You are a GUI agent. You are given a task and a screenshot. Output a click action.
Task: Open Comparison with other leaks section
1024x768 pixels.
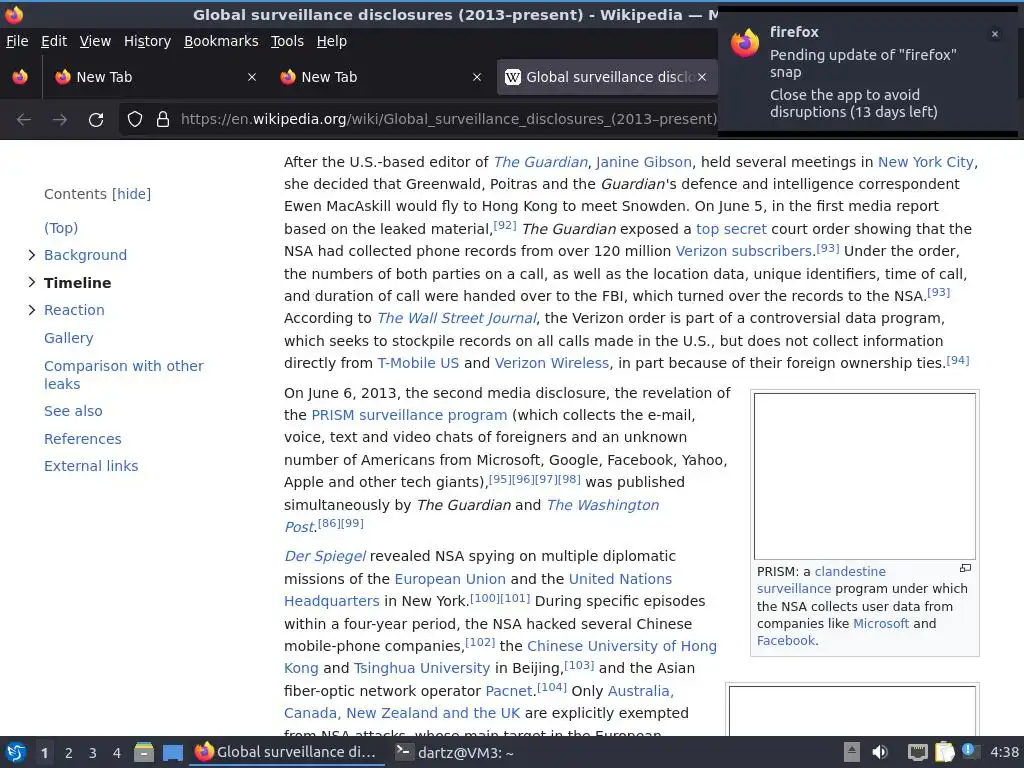point(123,375)
